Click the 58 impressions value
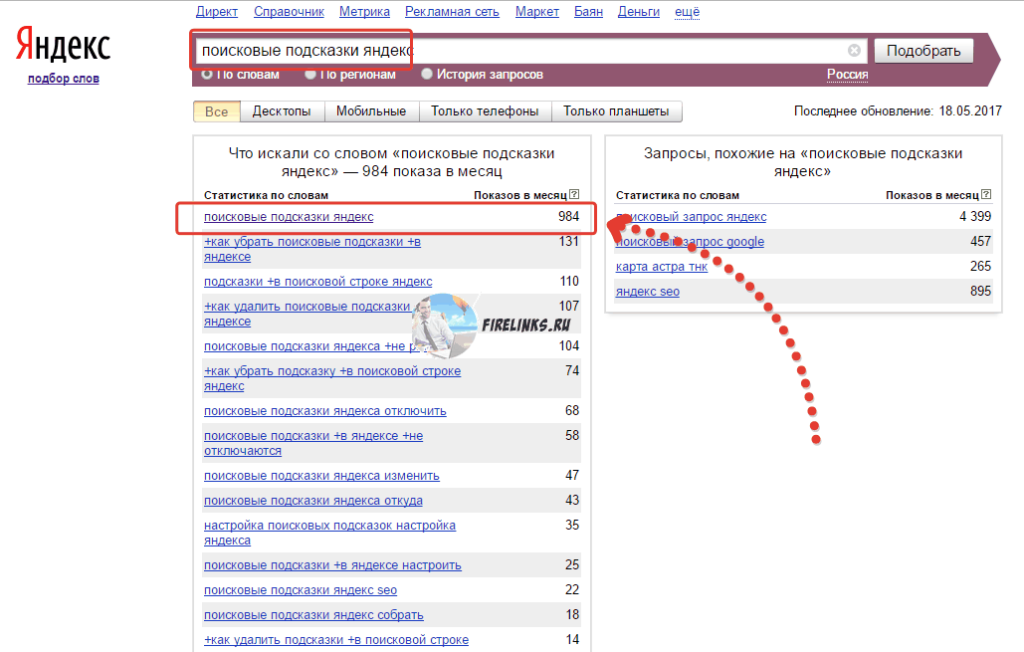This screenshot has width=1024, height=652. pos(572,435)
